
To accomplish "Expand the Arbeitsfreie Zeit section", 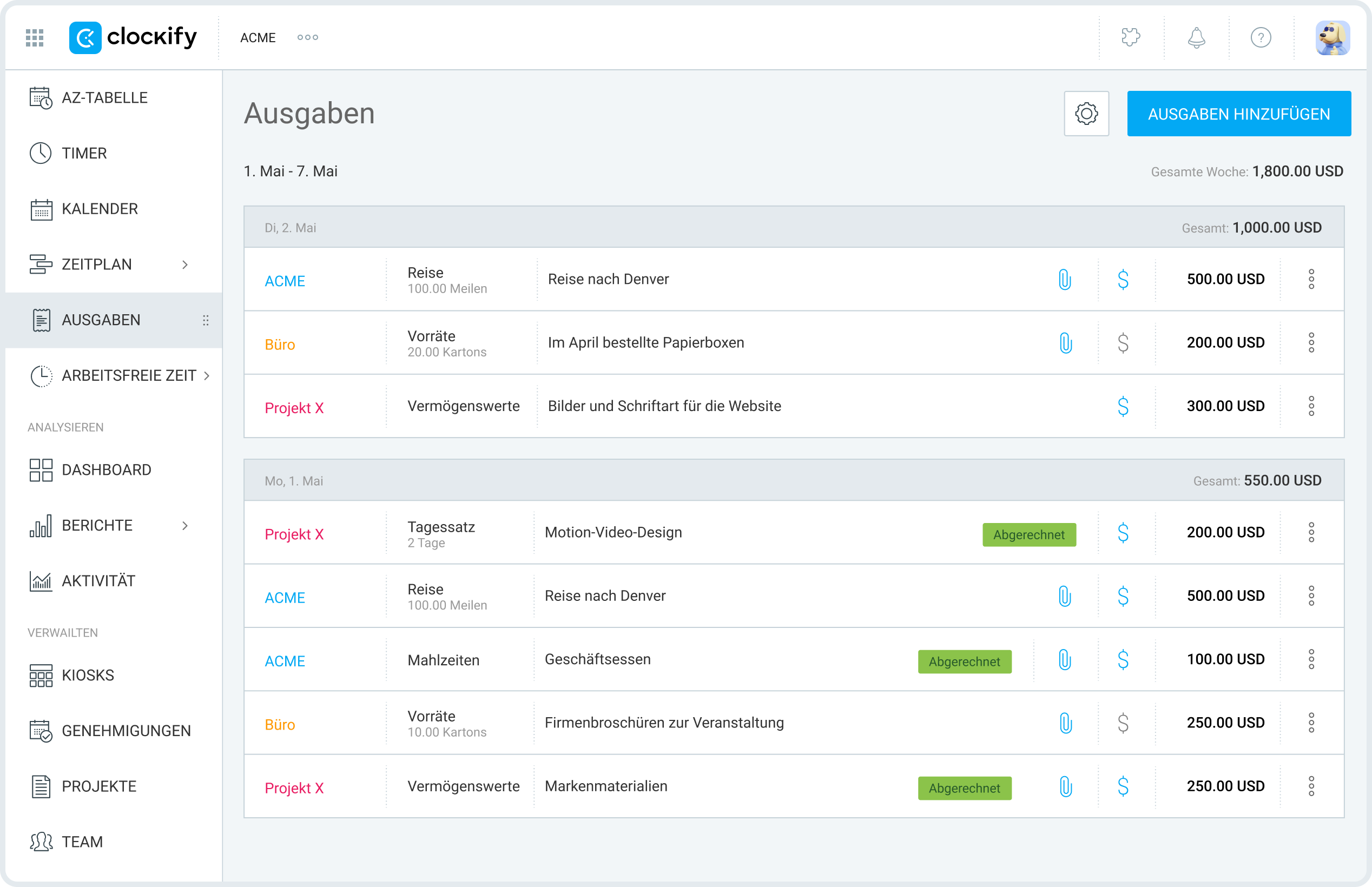I will (207, 375).
